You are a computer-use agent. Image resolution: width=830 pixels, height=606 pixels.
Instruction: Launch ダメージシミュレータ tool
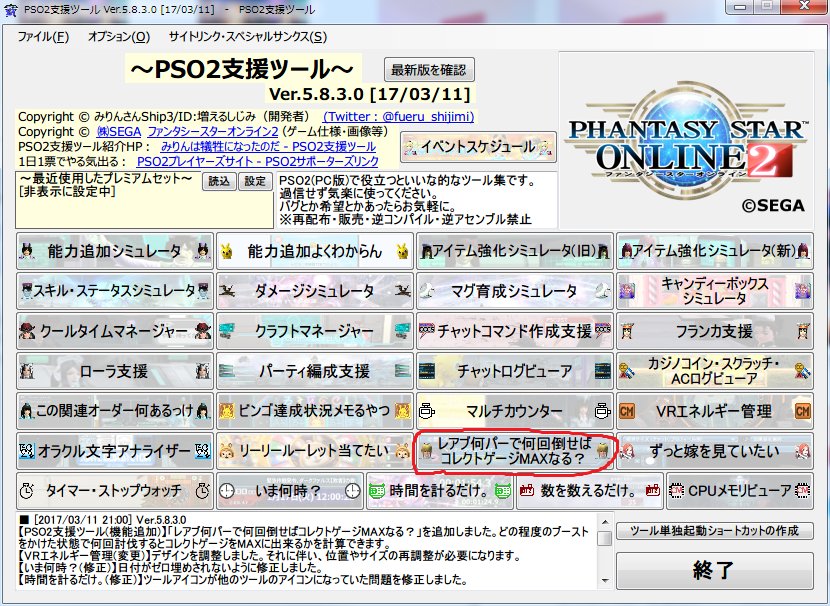pyautogui.click(x=314, y=291)
